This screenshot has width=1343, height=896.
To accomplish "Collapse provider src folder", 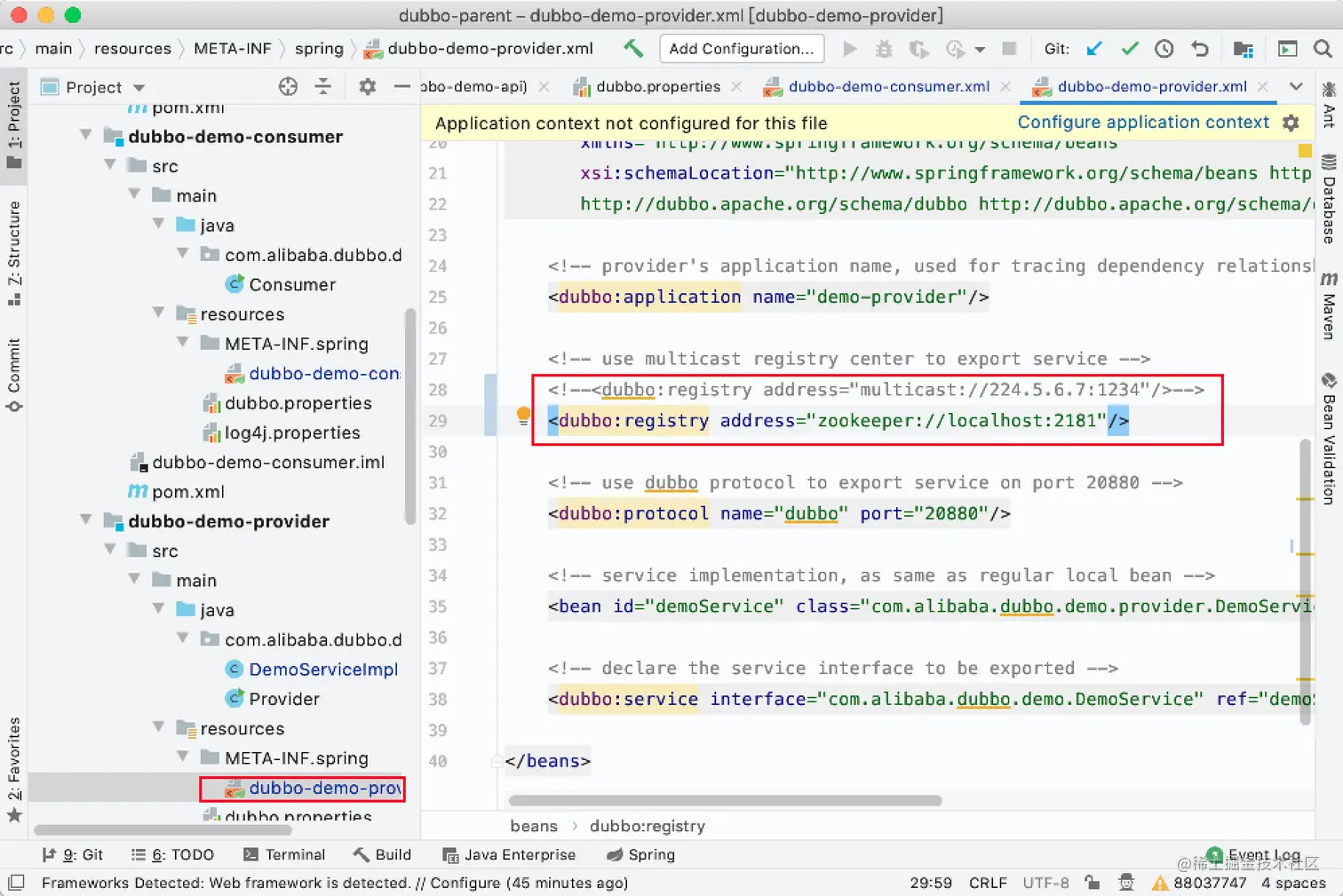I will 110,550.
